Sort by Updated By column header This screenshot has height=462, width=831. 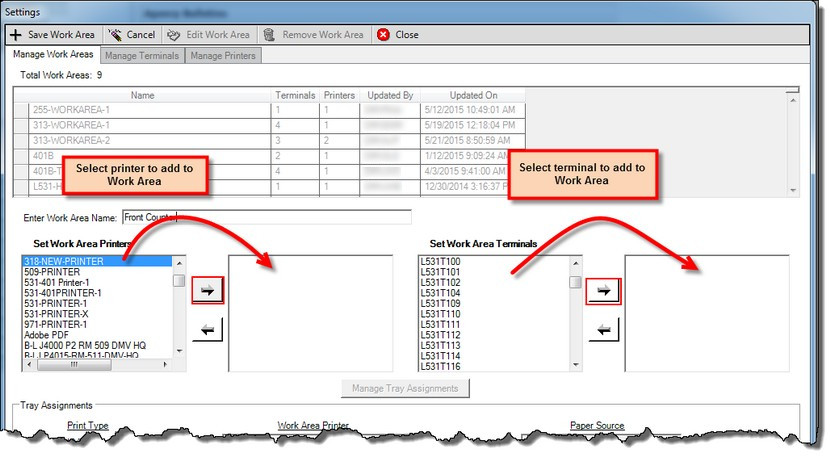tap(390, 95)
